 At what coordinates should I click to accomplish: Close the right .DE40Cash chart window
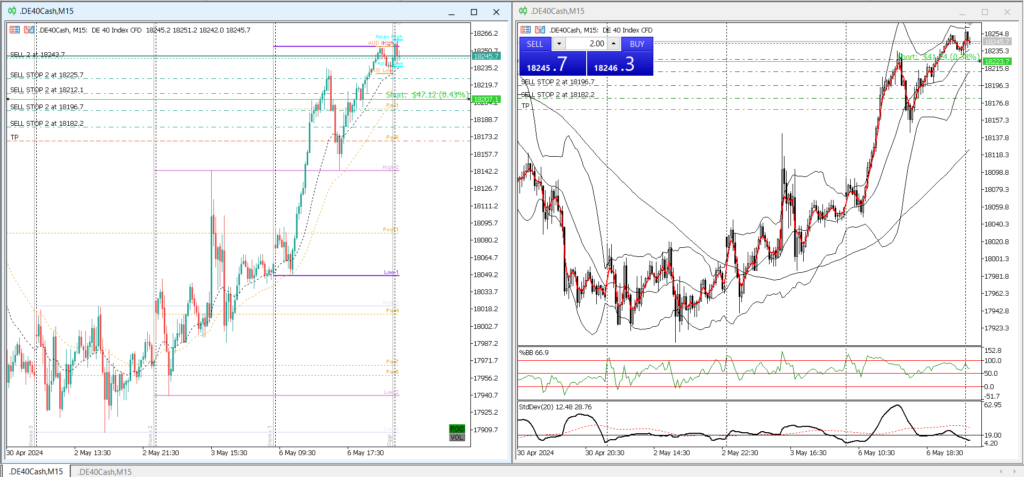click(1007, 12)
